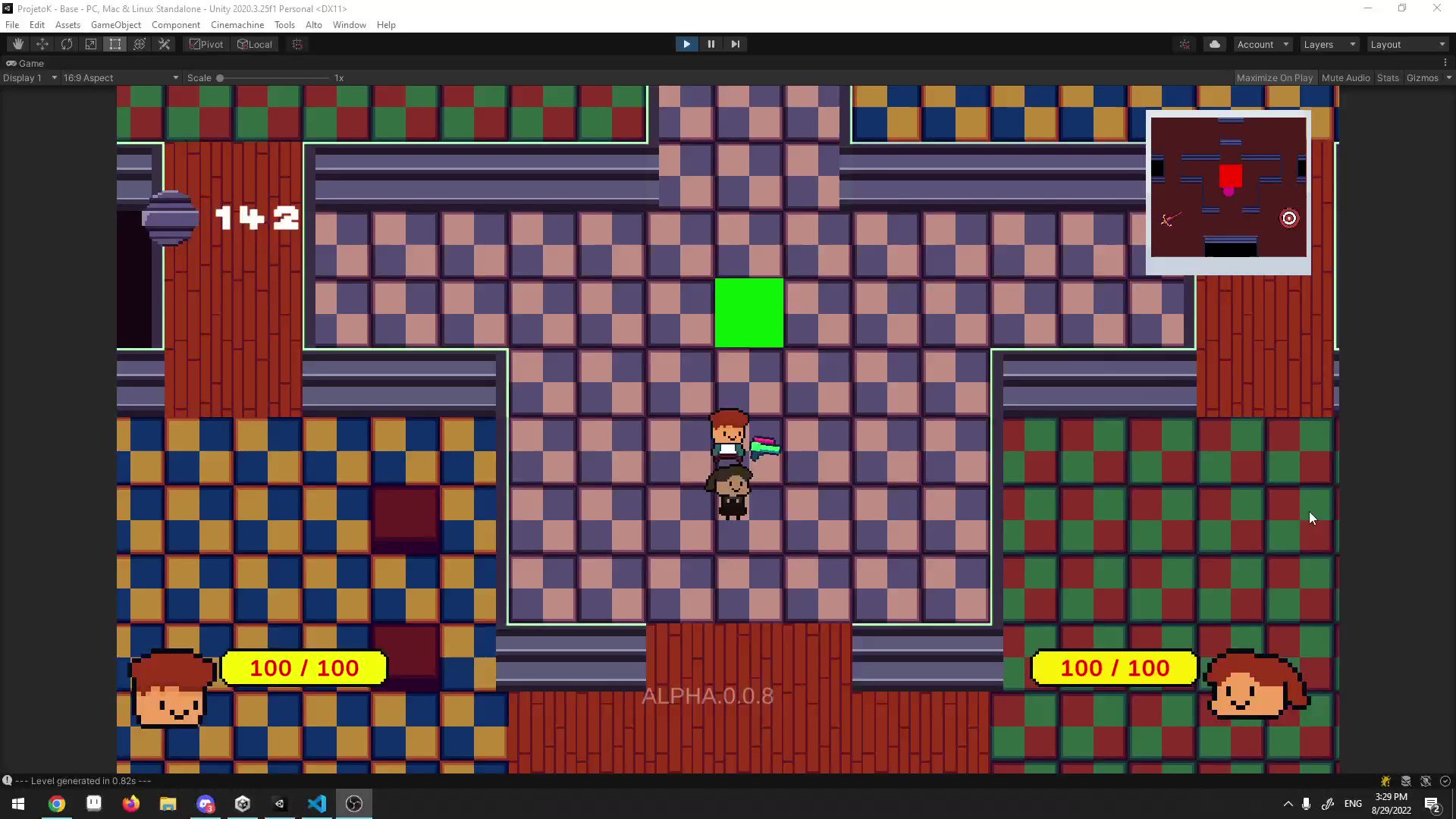
Task: Open the GameObject menu
Action: coord(115,24)
